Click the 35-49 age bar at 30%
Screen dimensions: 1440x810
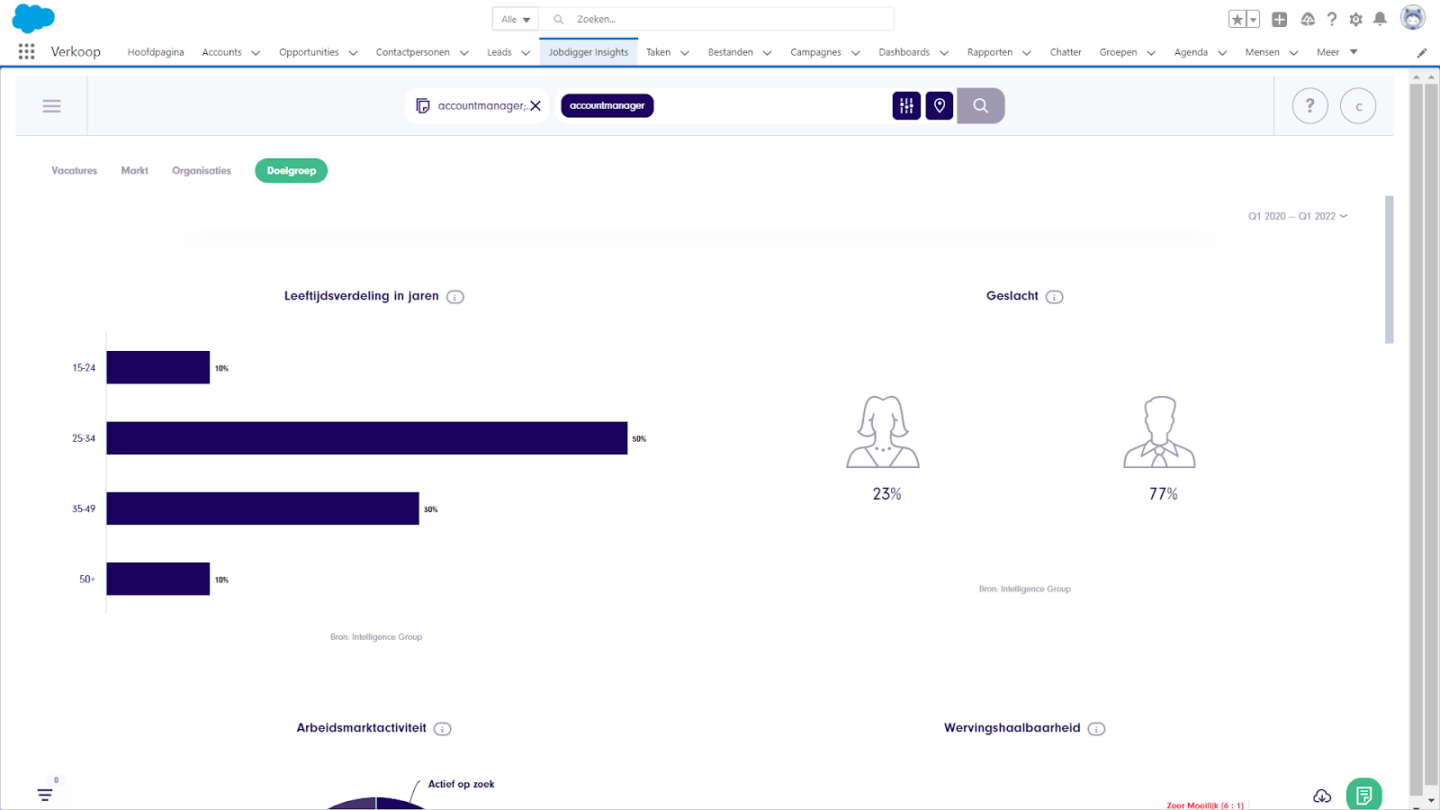click(x=263, y=509)
